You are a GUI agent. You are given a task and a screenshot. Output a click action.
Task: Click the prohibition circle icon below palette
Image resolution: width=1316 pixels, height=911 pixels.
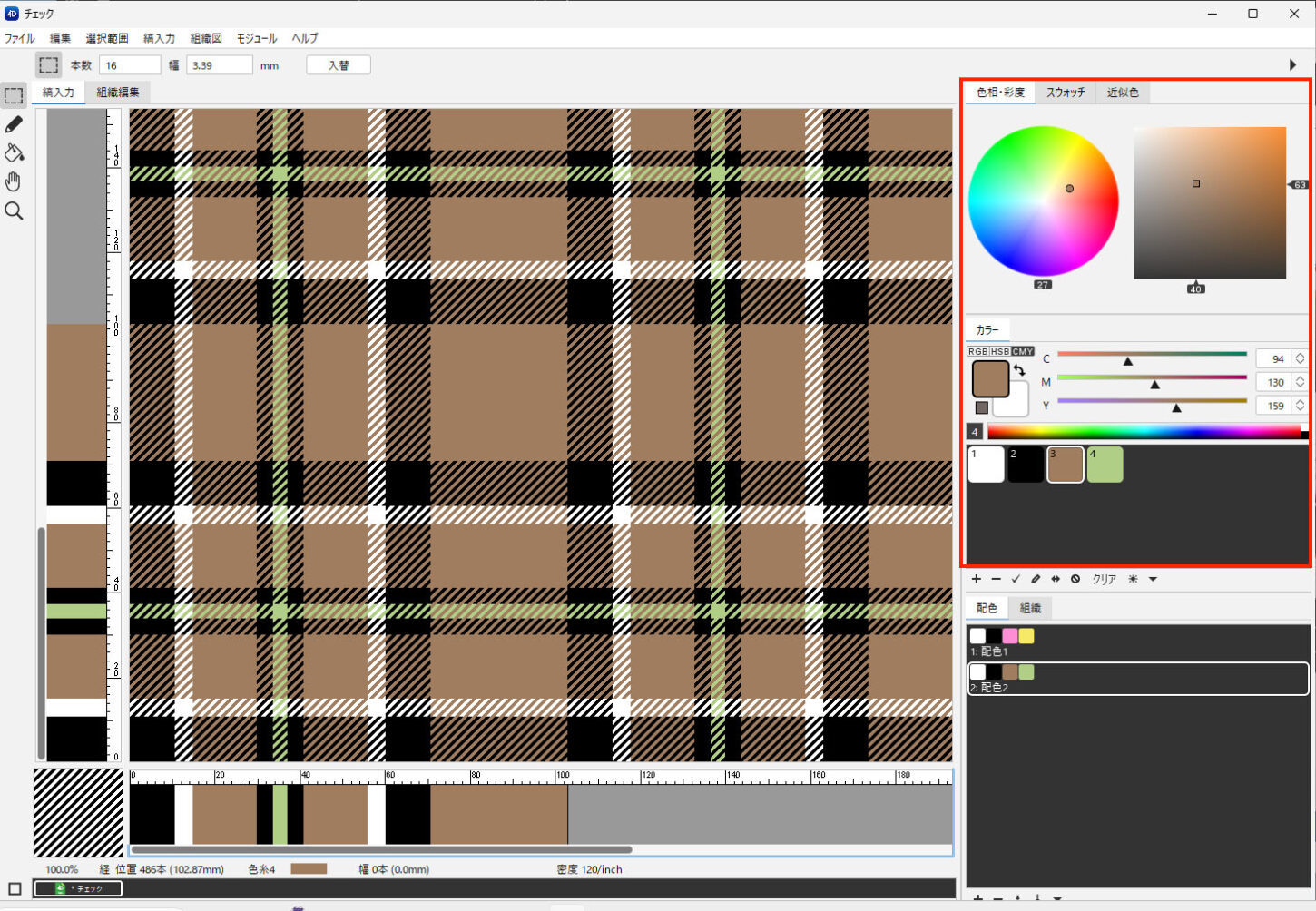[x=1075, y=579]
